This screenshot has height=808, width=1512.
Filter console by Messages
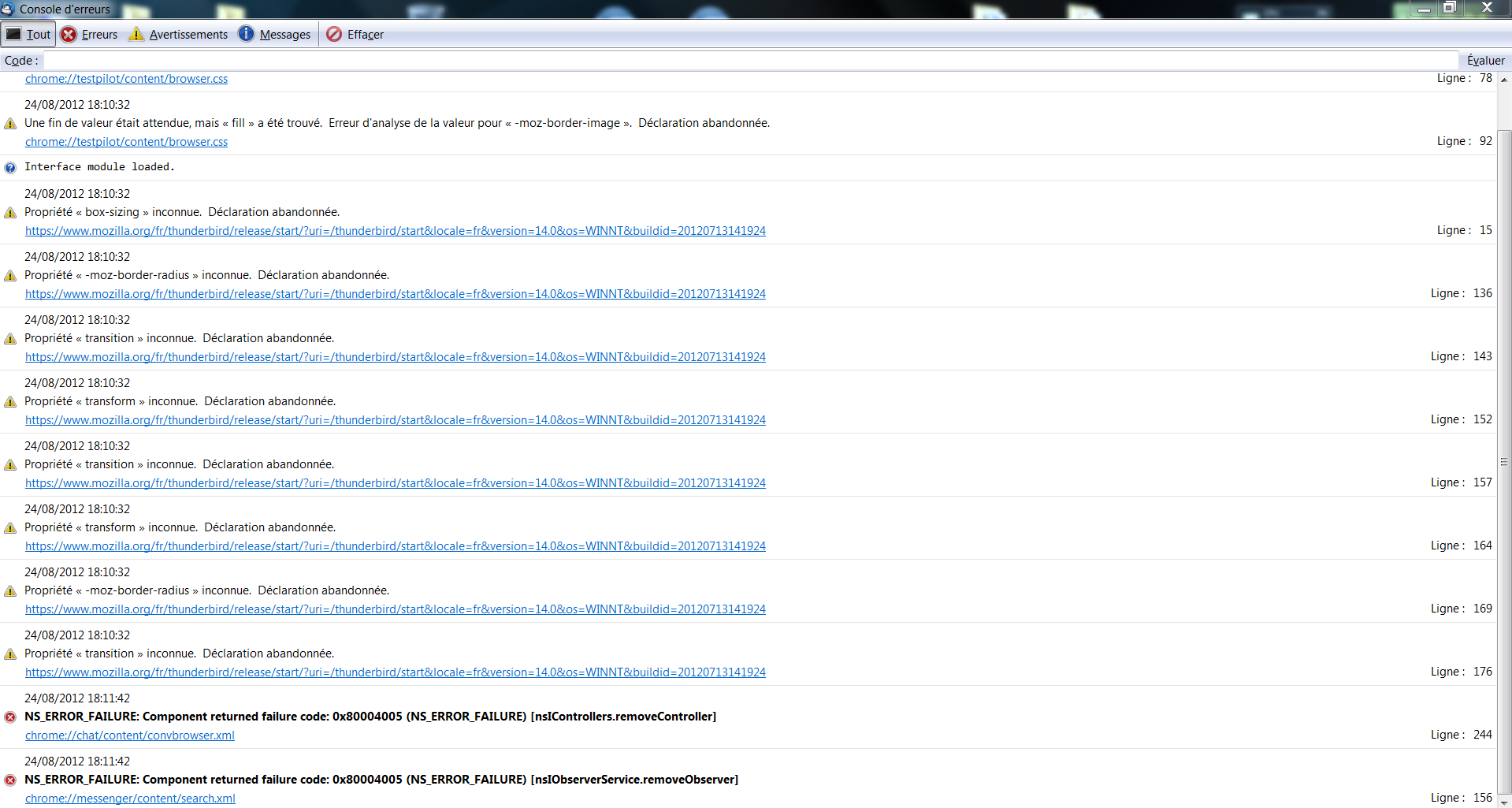pyautogui.click(x=275, y=34)
